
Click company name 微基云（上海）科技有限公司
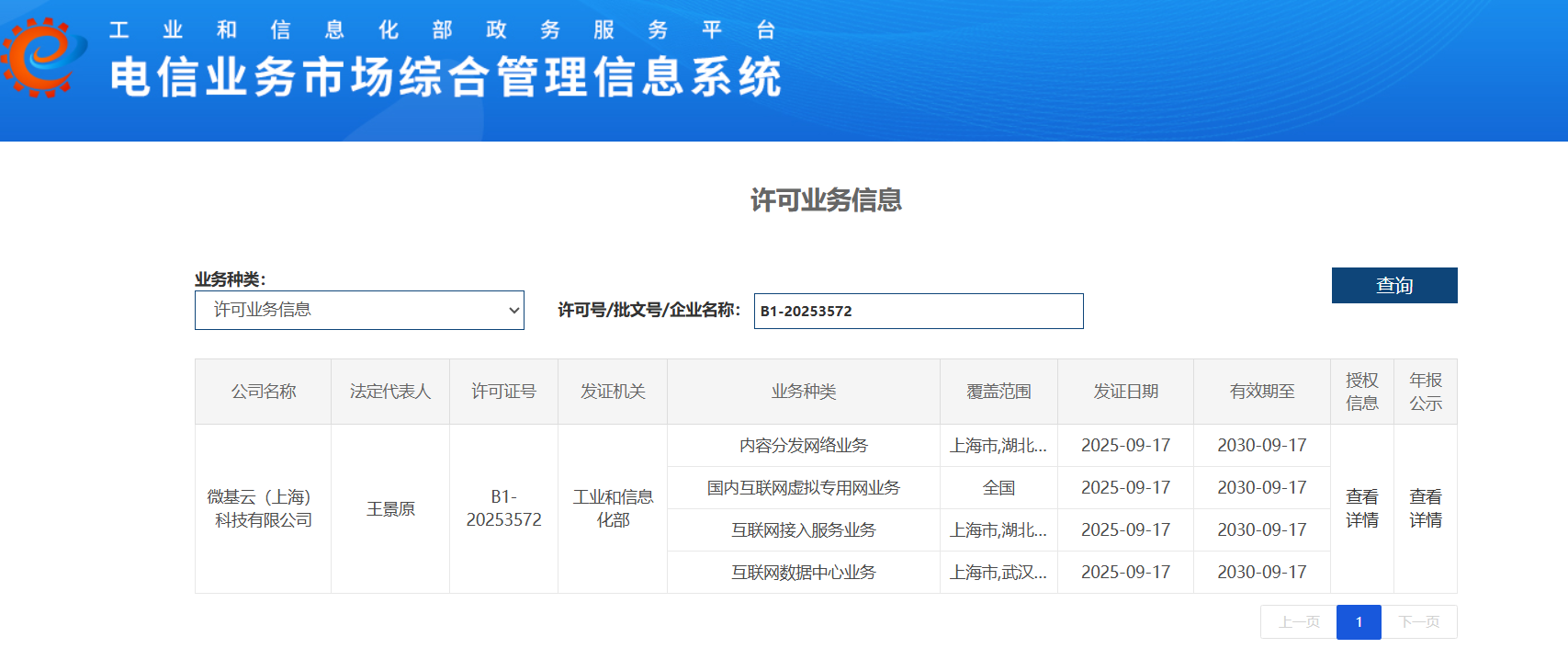tap(264, 508)
